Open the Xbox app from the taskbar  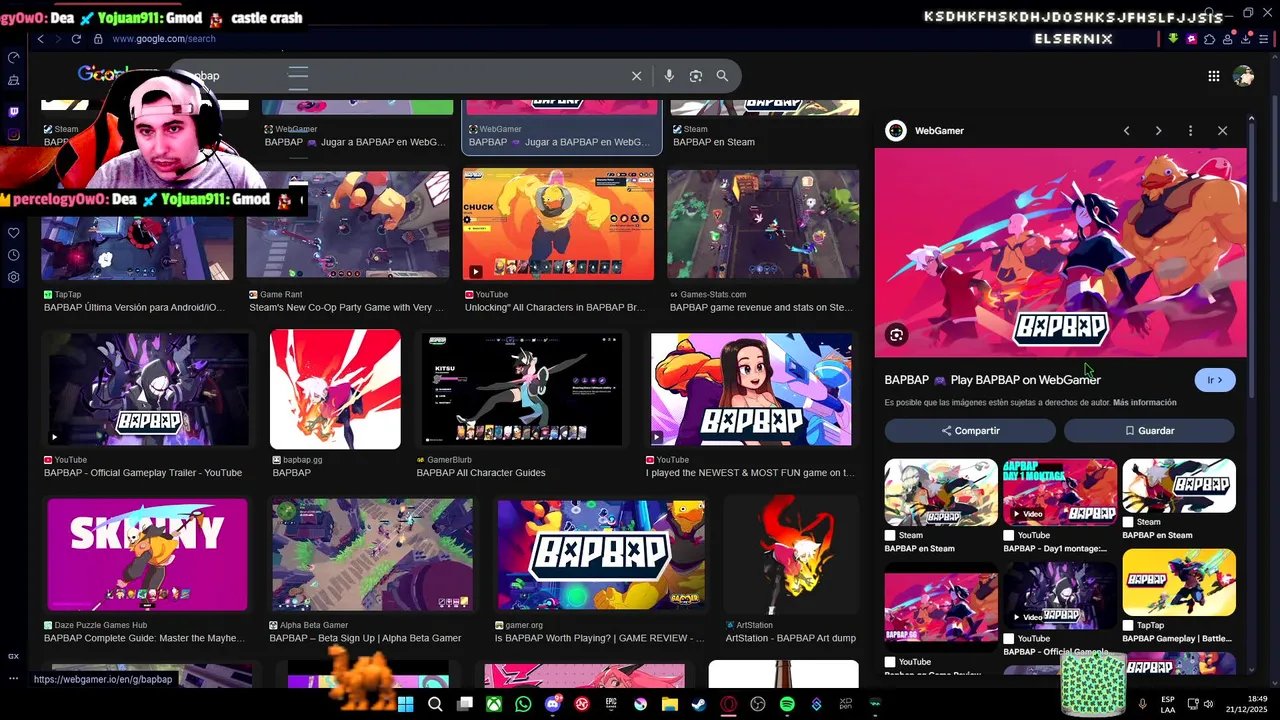494,704
